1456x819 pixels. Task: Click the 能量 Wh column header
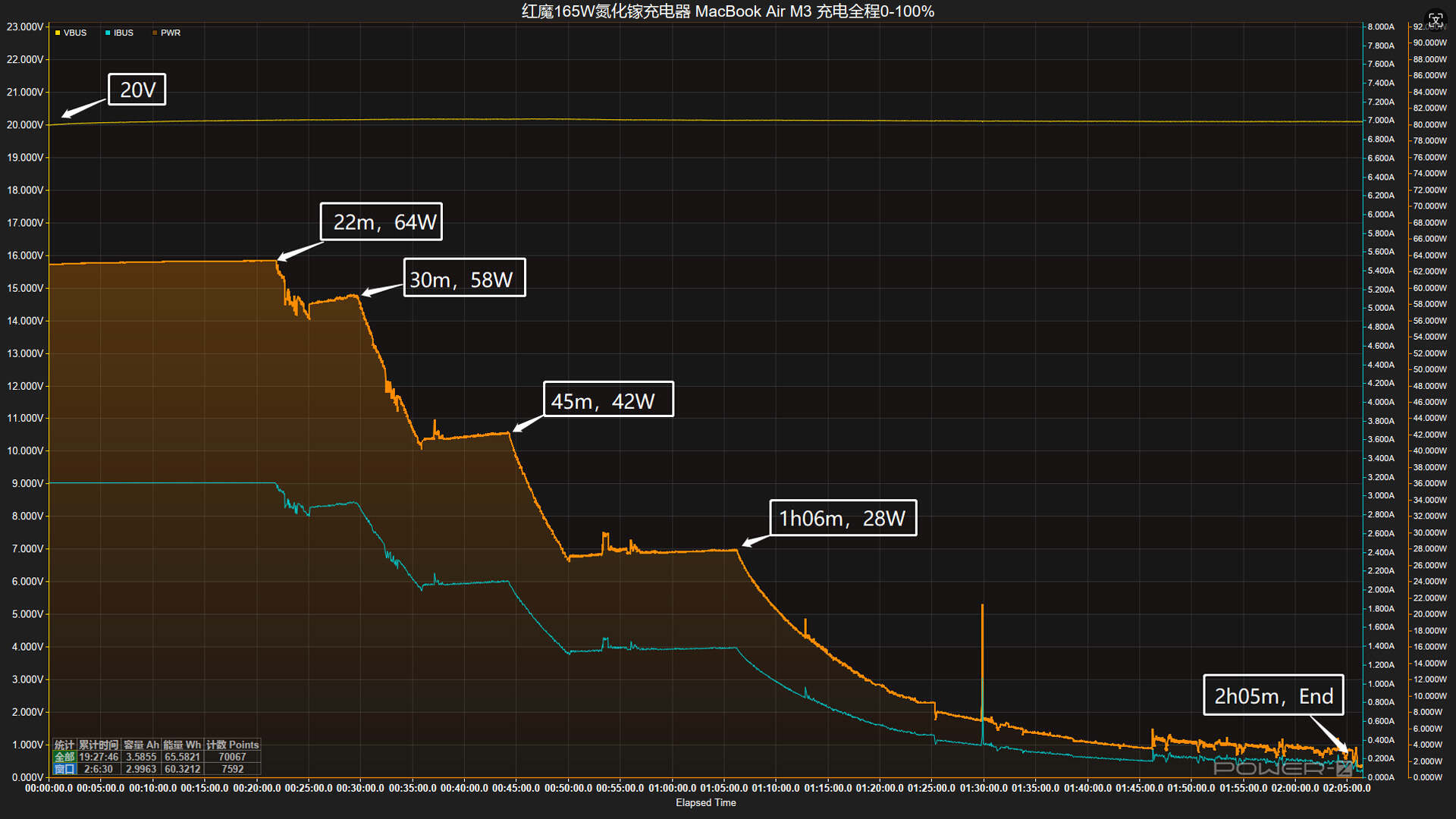[182, 745]
